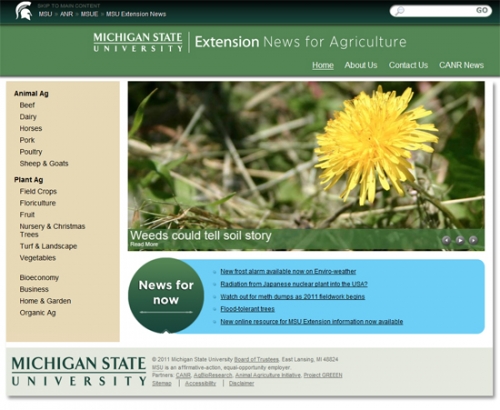Open the Home & Garden category
500x410 pixels.
(45, 301)
